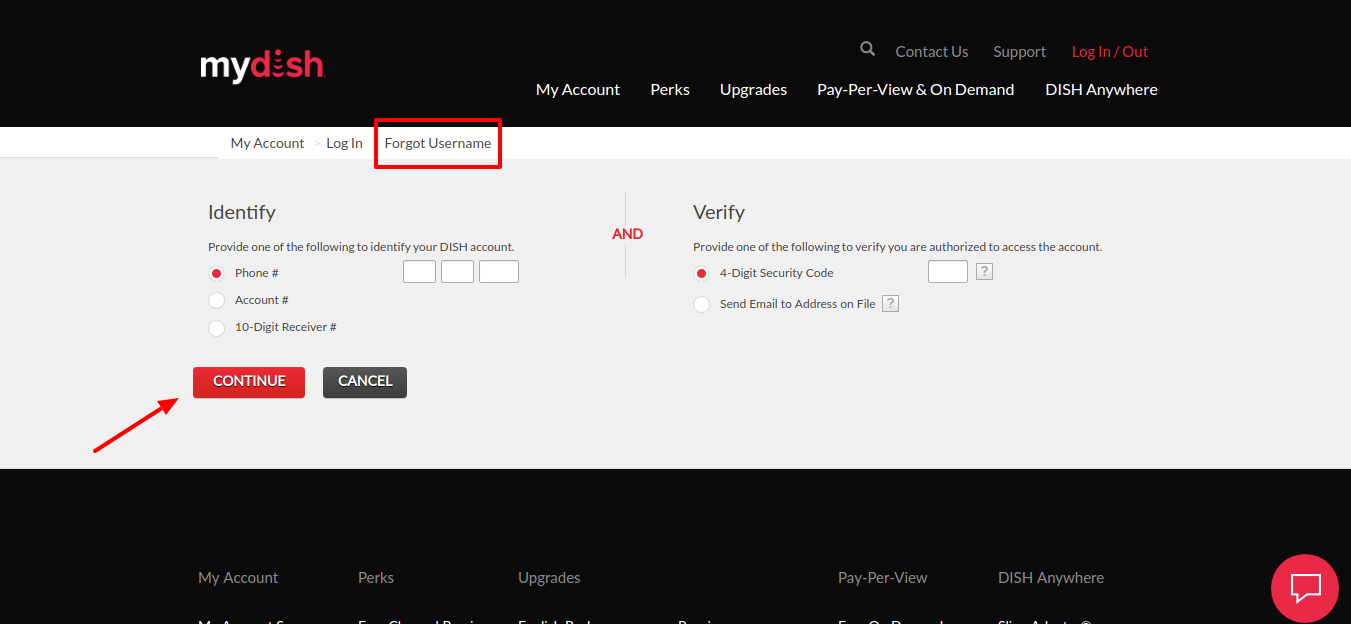1351x624 pixels.
Task: Click help icon next to 4-Digit Security Code
Action: pyautogui.click(x=984, y=271)
